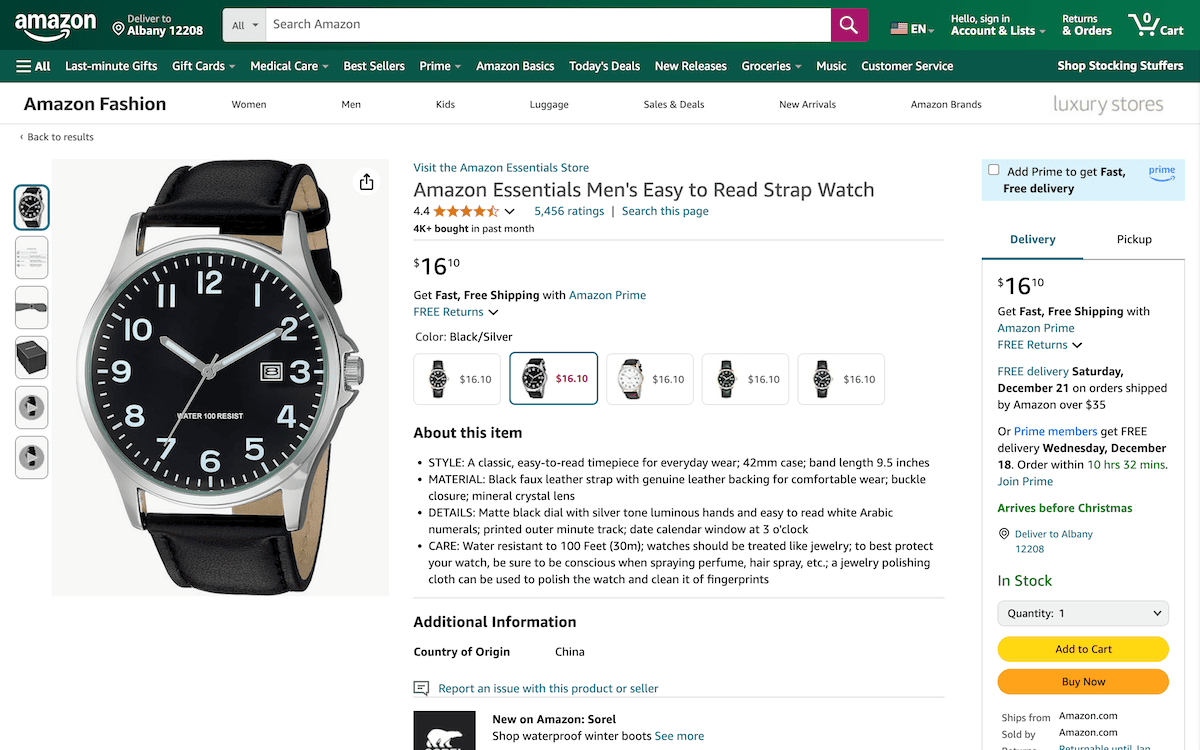Open the shopping Cart
The width and height of the screenshot is (1200, 750).
[x=1155, y=23]
